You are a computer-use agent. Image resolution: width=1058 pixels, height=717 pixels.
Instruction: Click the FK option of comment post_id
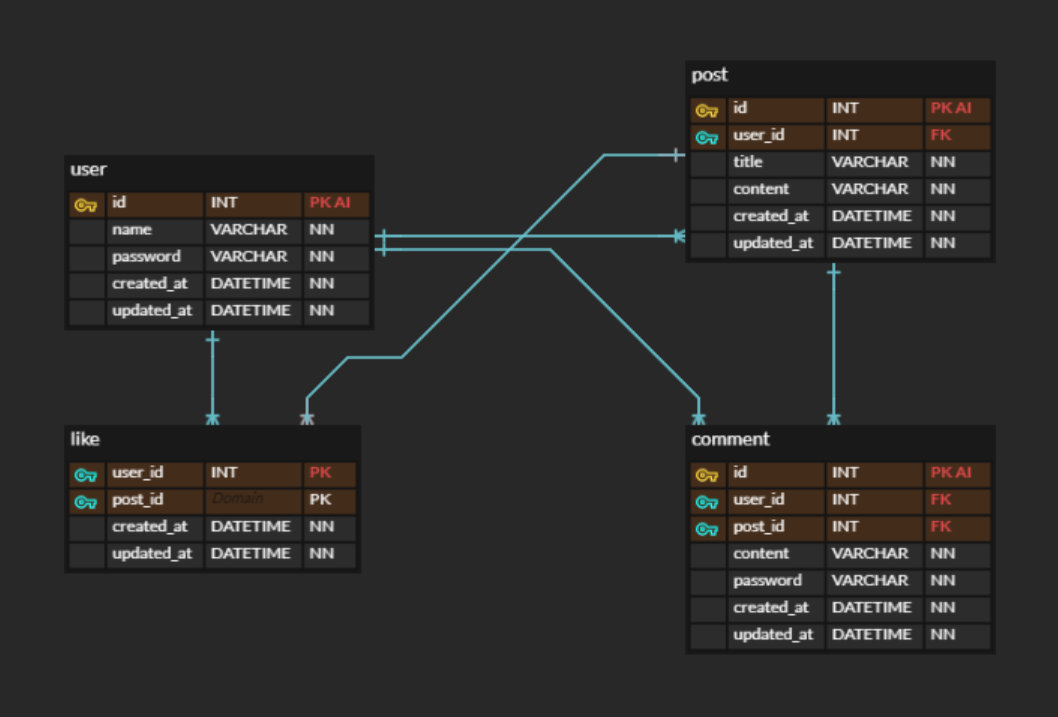(941, 526)
